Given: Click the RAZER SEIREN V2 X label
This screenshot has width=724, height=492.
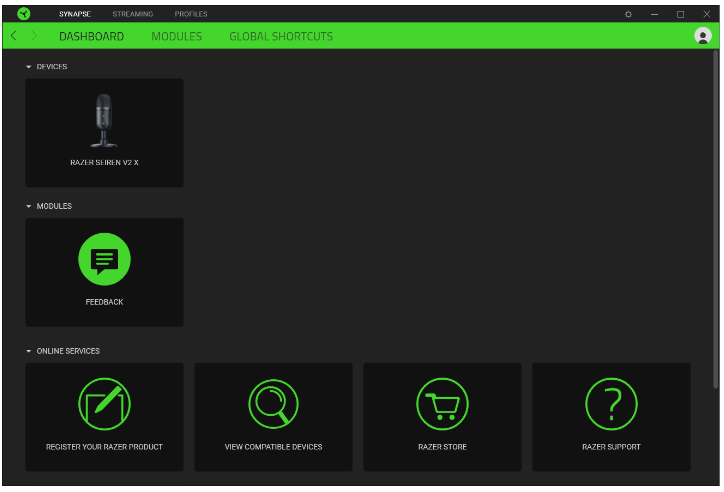Looking at the screenshot, I should 104,162.
